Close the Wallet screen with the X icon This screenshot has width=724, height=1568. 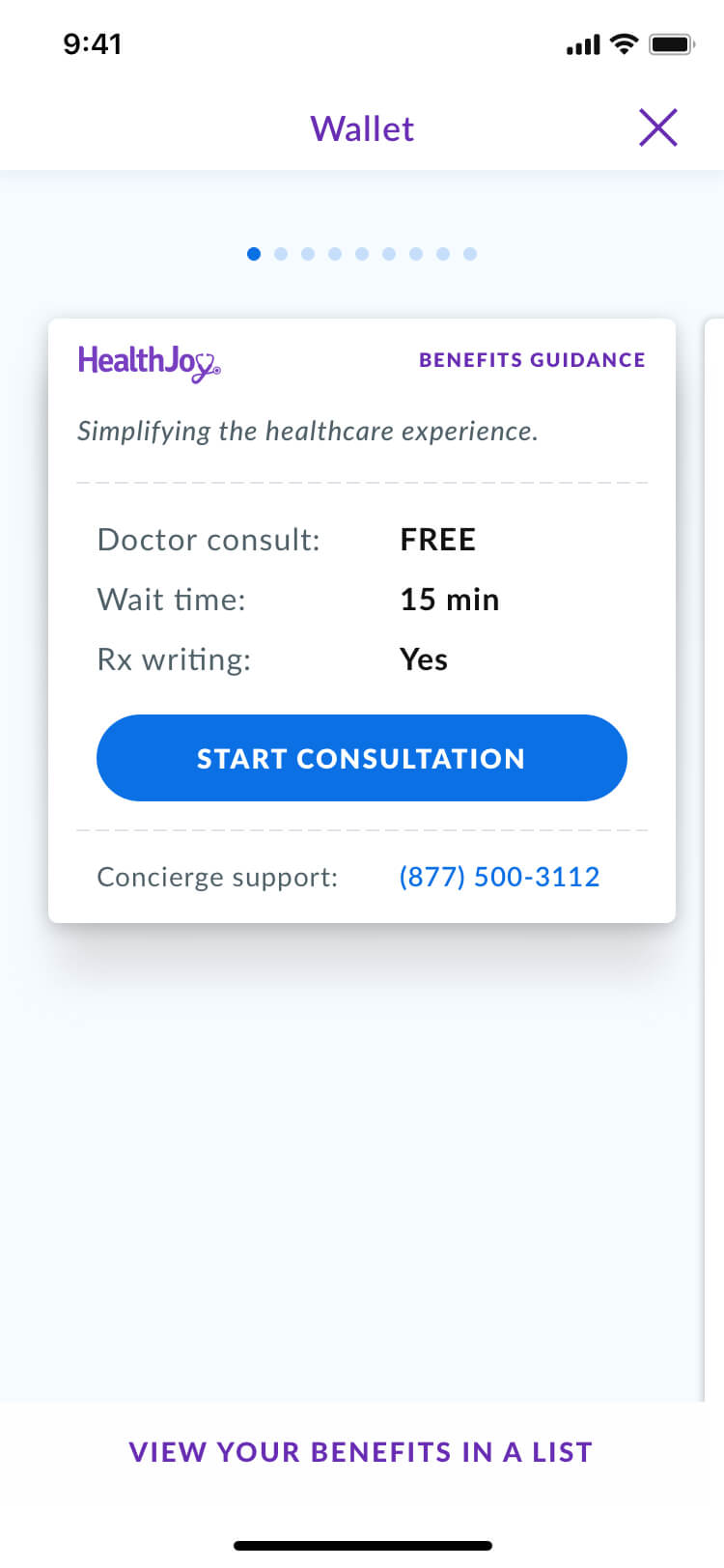point(658,127)
